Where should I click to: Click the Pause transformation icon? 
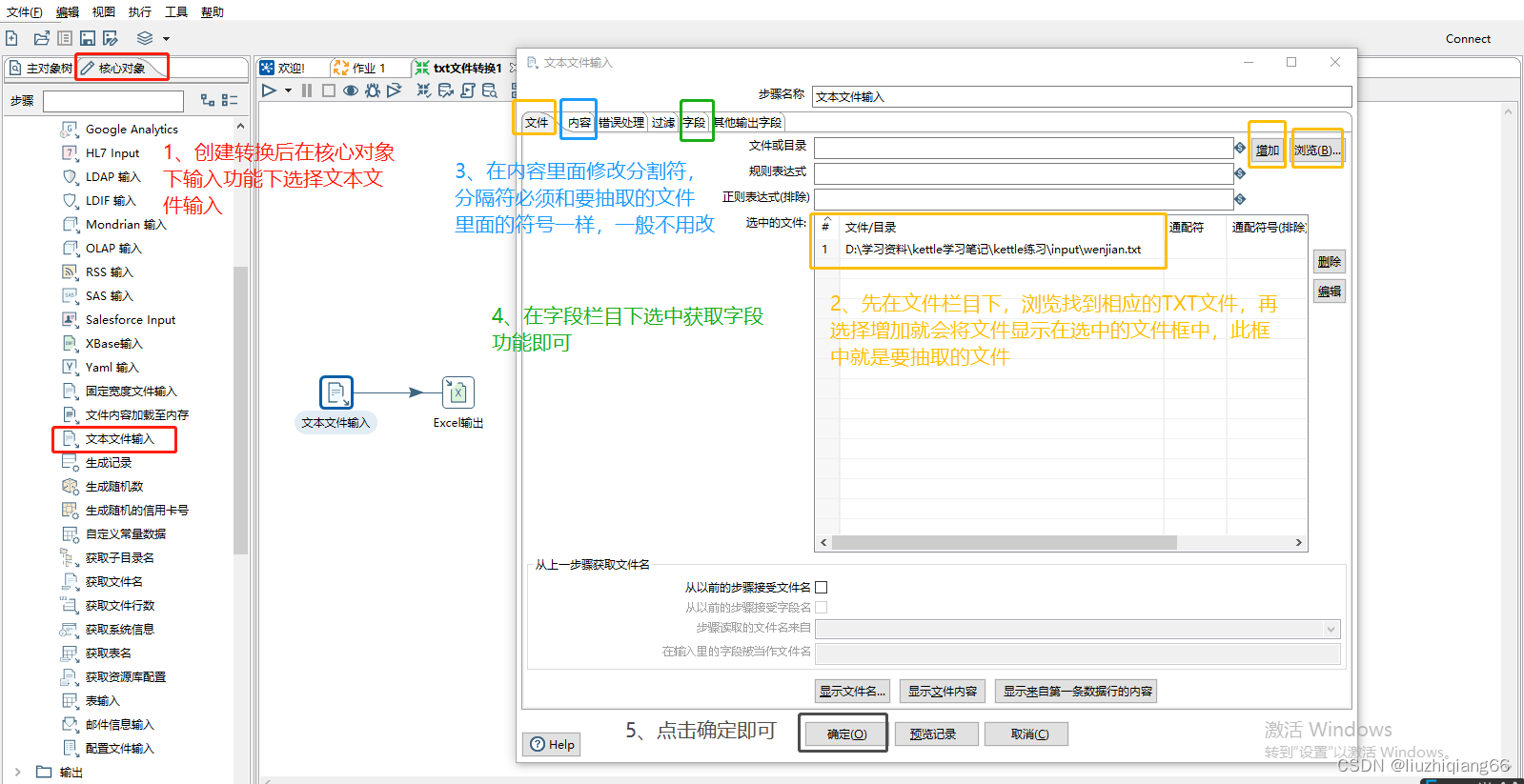coord(307,90)
